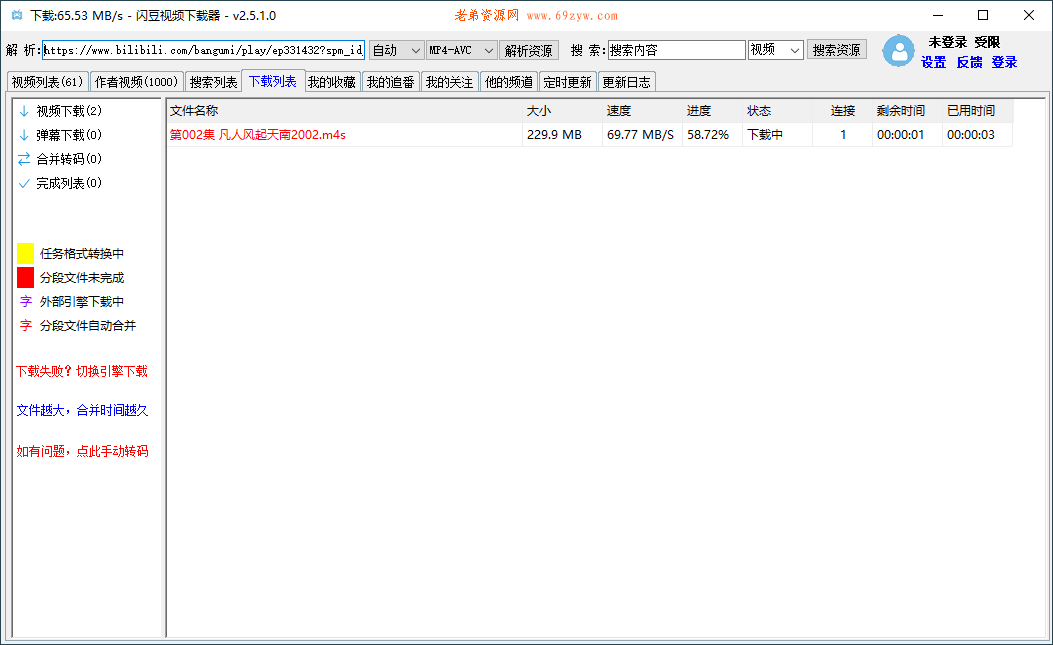Open the 定时更新 tab
The image size is (1053, 645).
(x=567, y=82)
